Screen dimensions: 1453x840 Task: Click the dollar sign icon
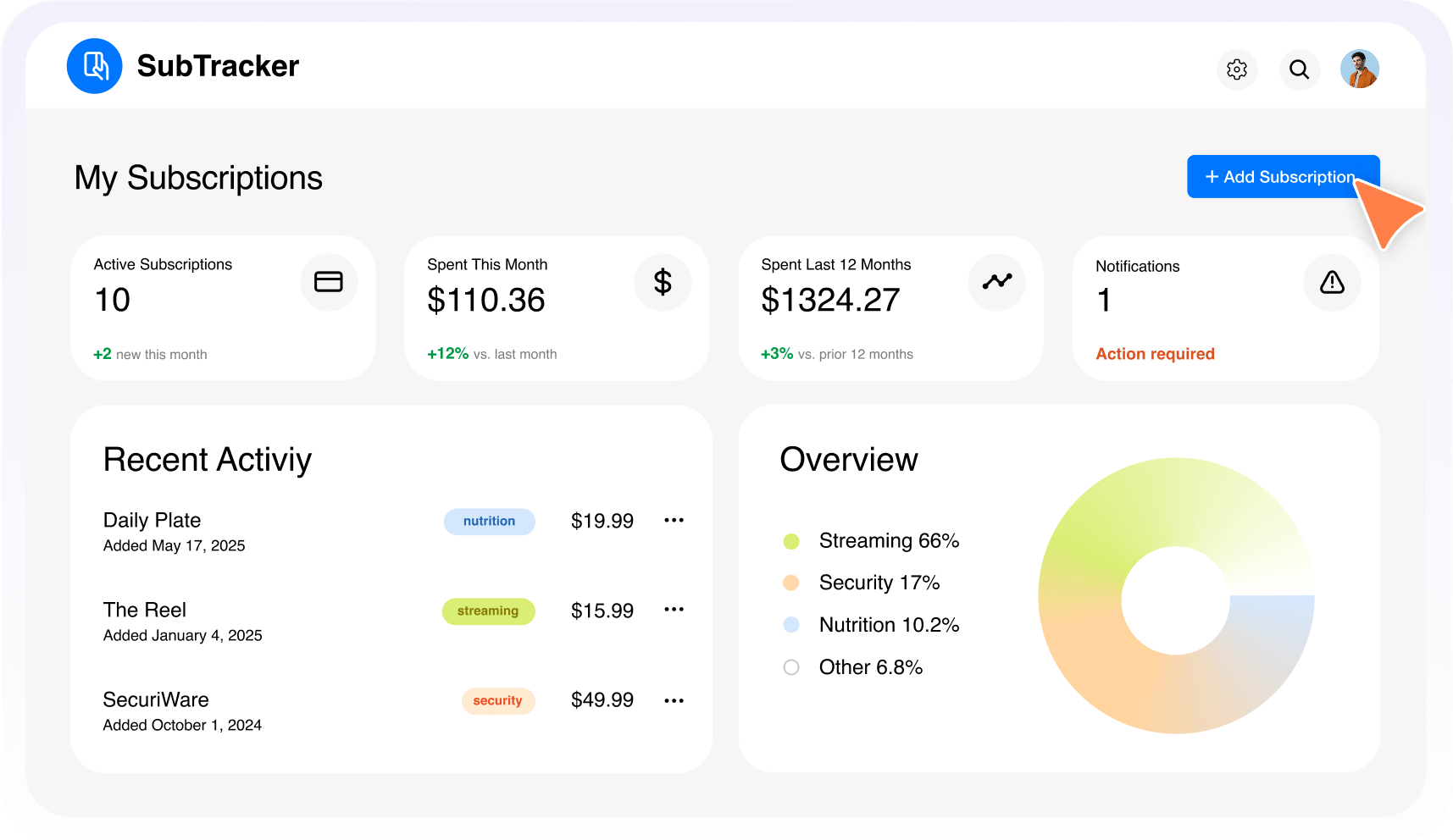[663, 282]
